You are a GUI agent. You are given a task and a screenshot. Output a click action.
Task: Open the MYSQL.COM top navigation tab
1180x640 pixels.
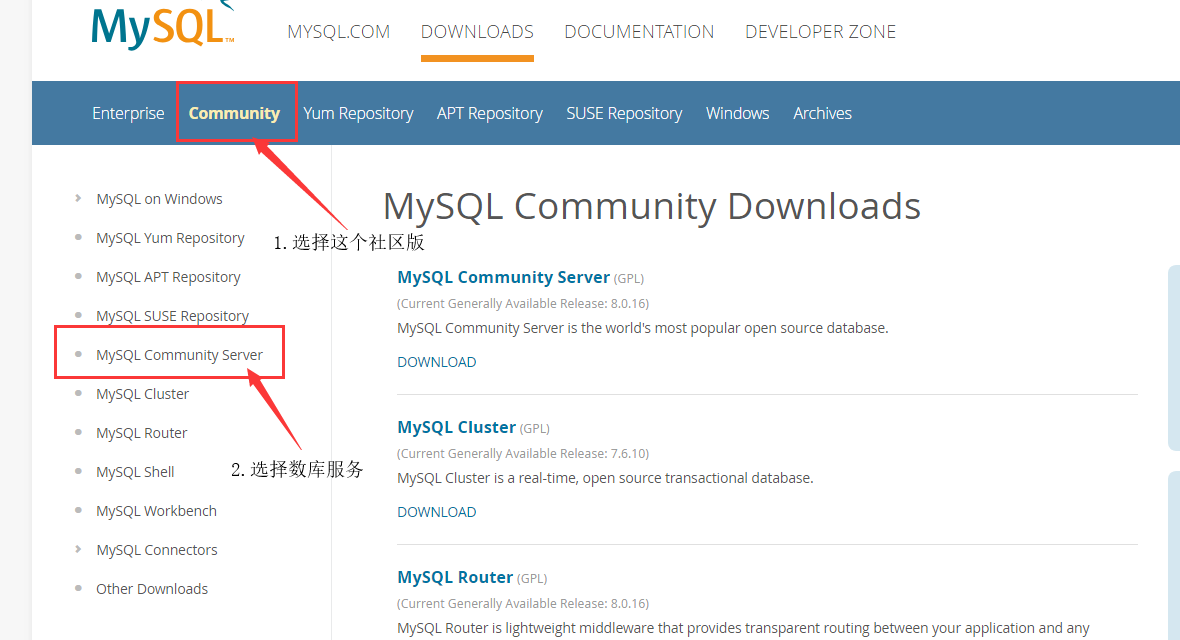(339, 32)
